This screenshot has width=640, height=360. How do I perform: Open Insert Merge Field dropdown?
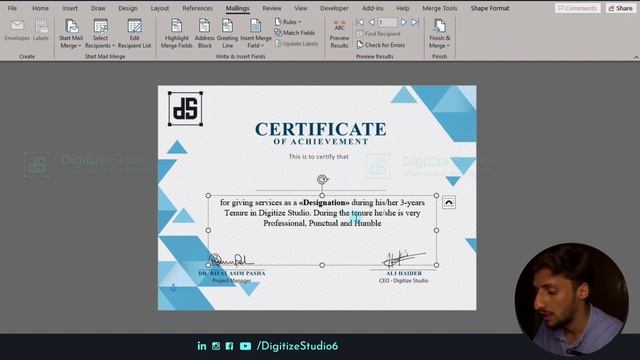[256, 34]
